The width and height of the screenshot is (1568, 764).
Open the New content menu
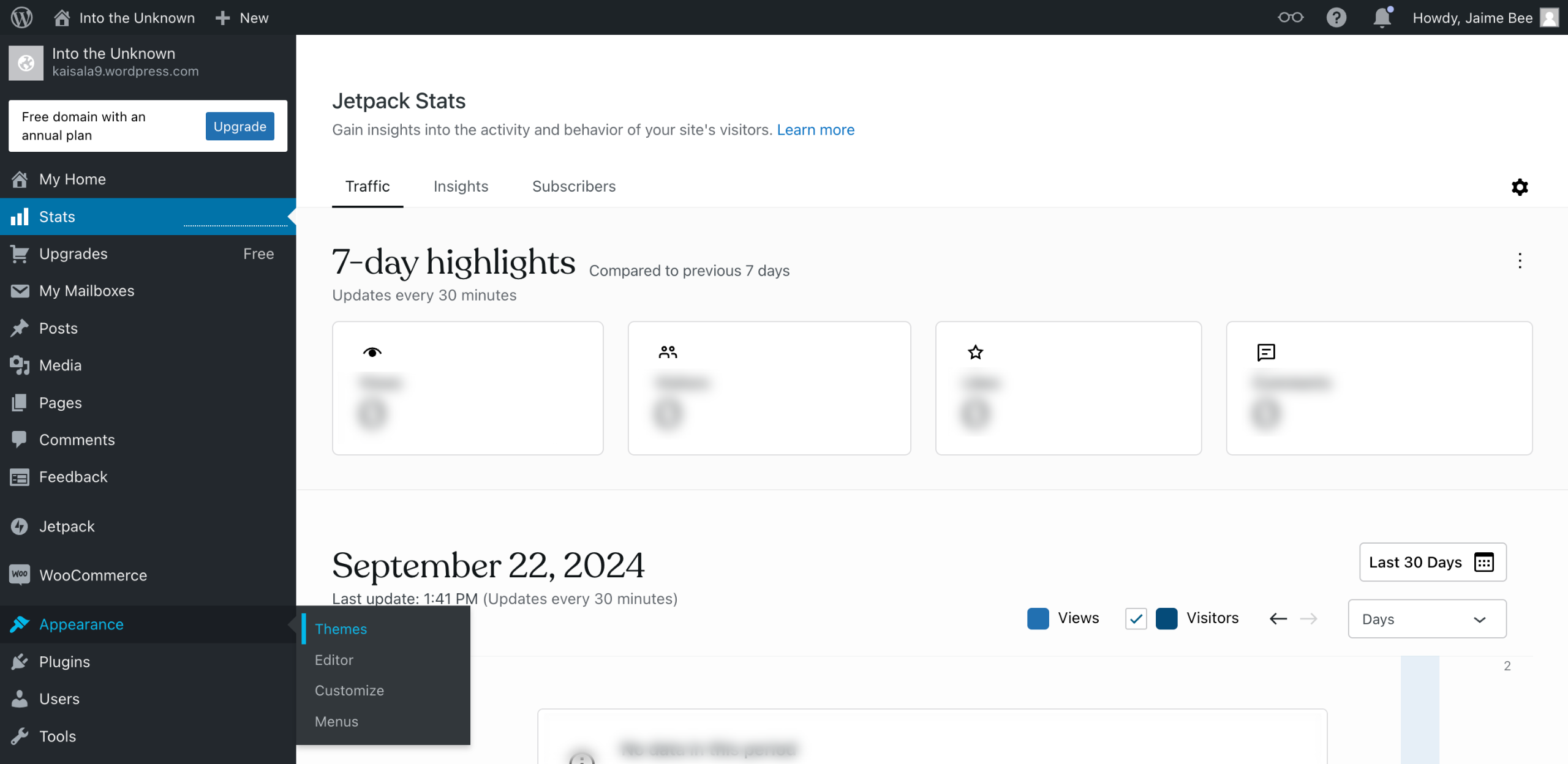243,18
